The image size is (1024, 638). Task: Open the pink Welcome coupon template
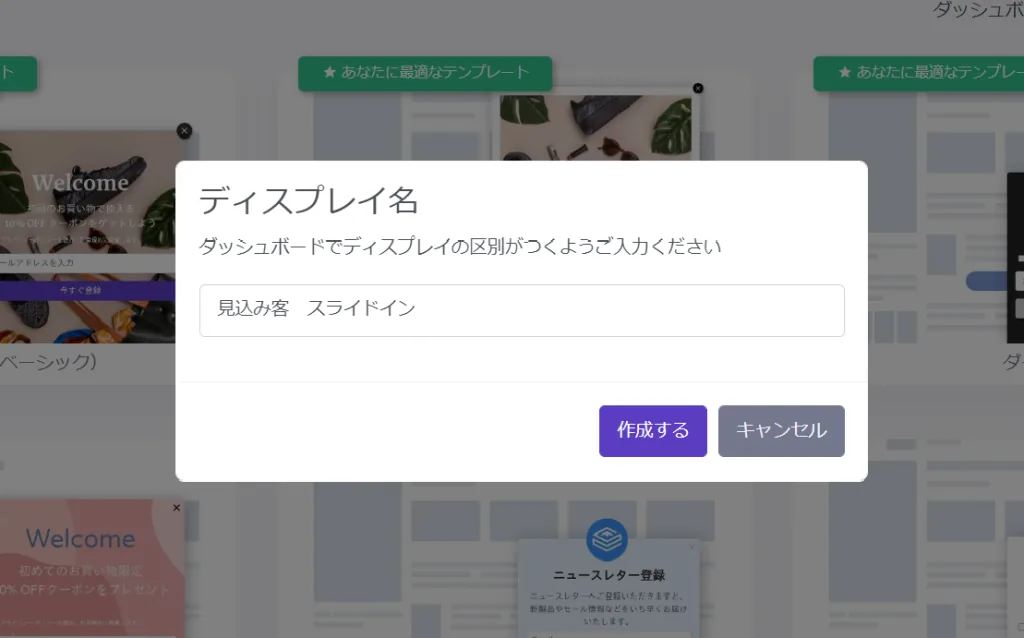click(91, 568)
